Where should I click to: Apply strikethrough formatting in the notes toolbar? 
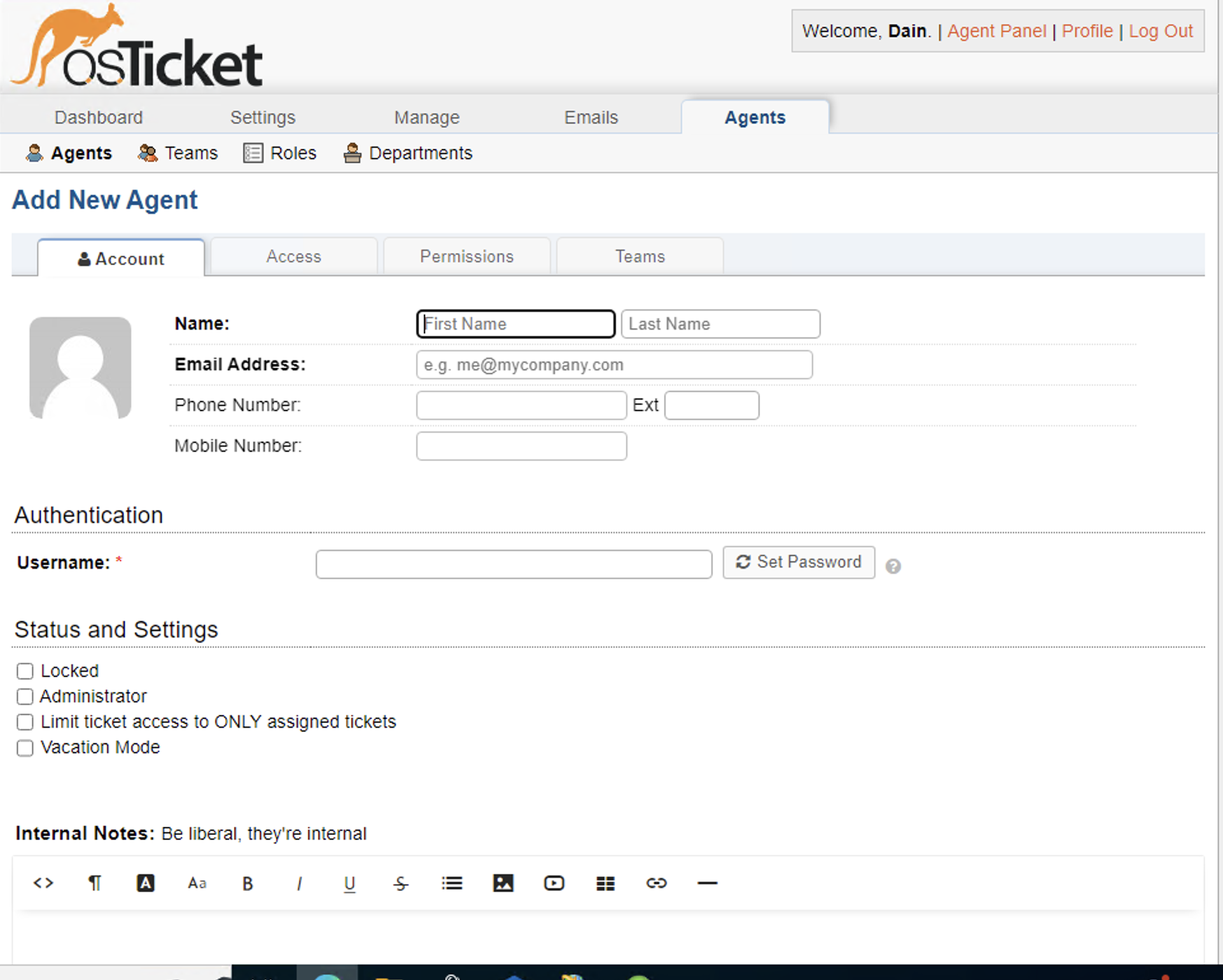coord(400,883)
